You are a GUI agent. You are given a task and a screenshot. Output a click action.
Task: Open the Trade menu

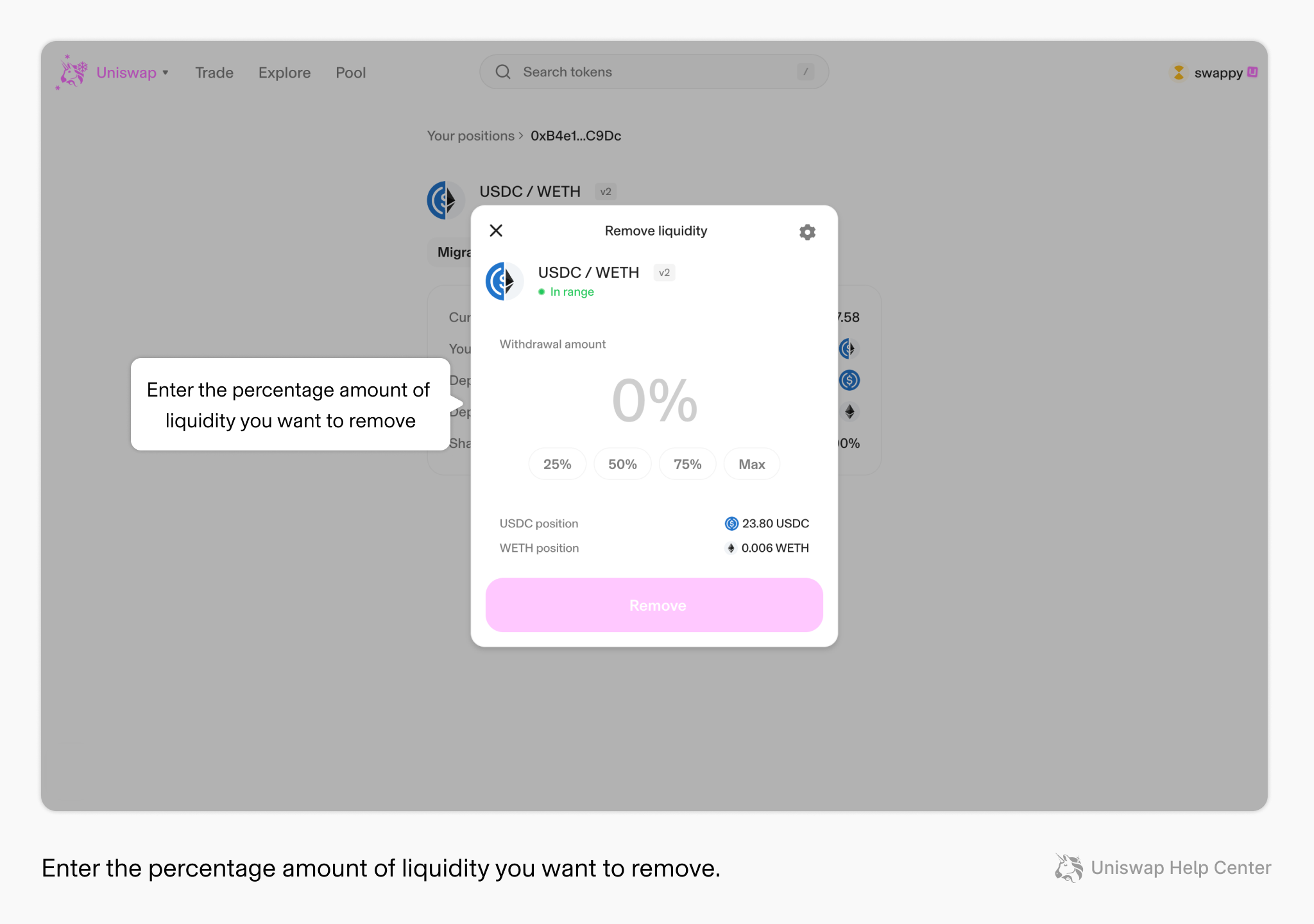click(214, 73)
